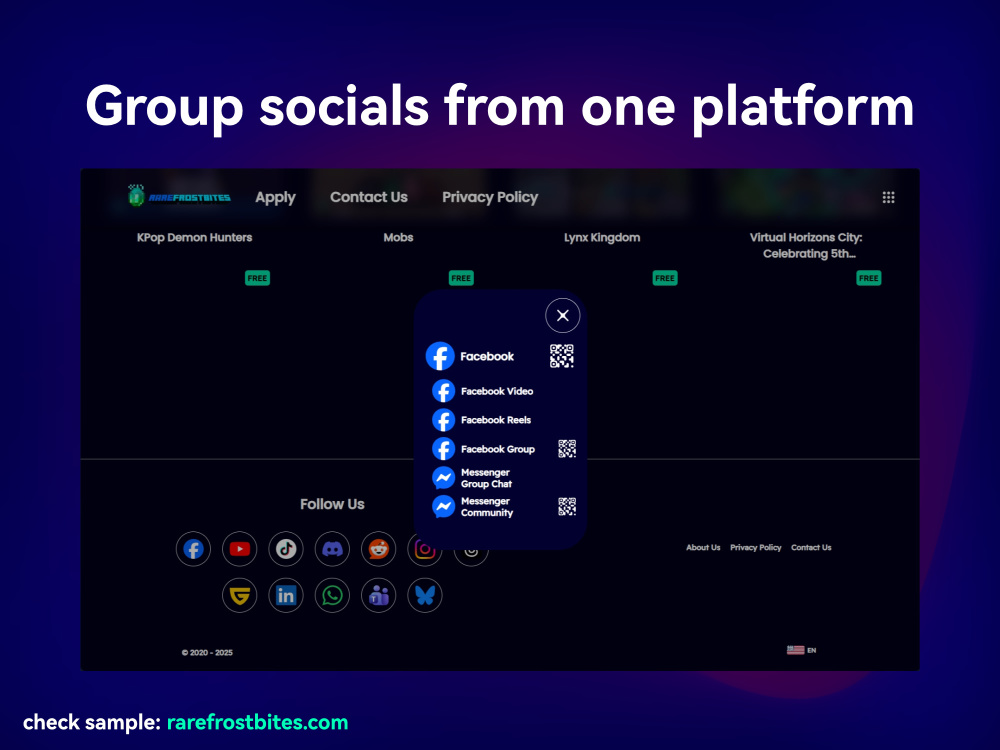Click the LinkedIn icon in Follow Us
Viewport: 1000px width, 750px height.
pyautogui.click(x=286, y=596)
